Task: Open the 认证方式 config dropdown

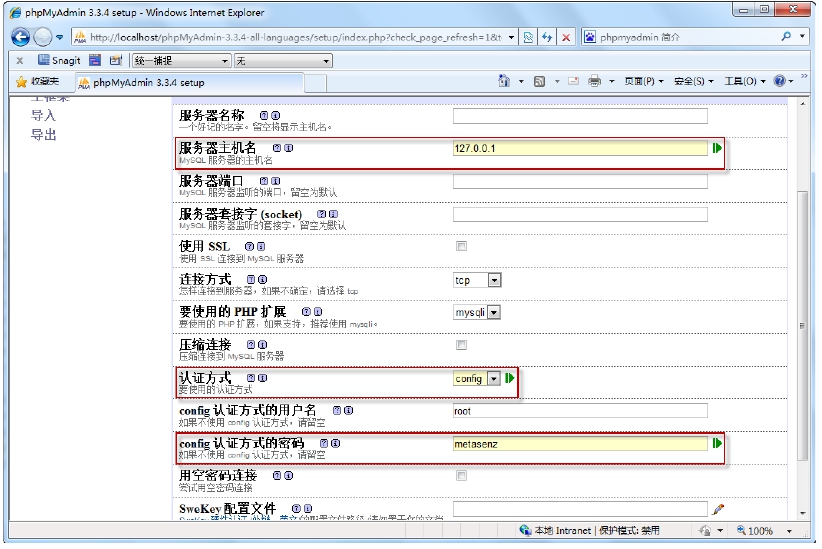Action: 477,378
